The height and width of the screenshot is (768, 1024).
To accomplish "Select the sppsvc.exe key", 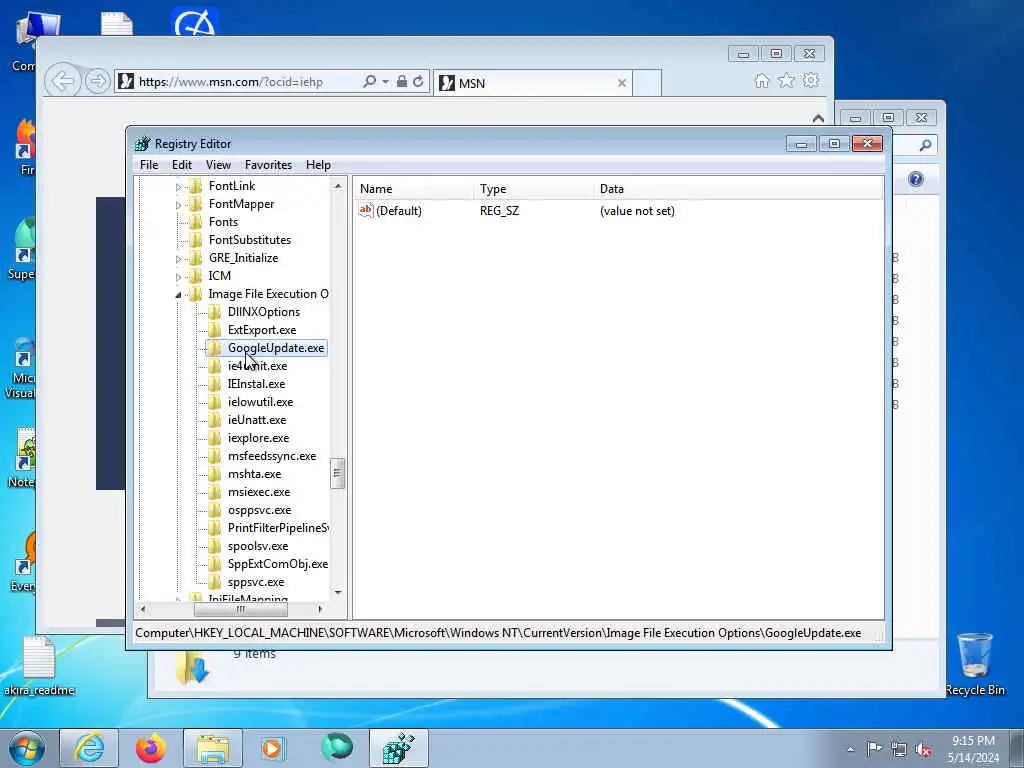I will [255, 582].
